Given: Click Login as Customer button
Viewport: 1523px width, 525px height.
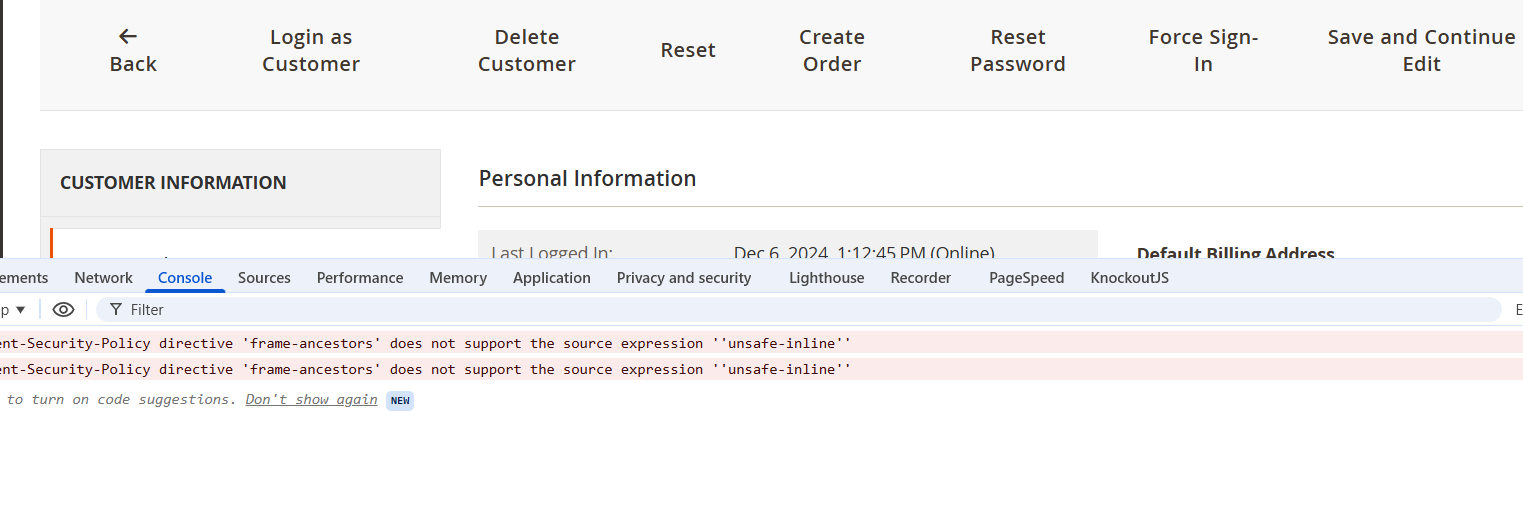Looking at the screenshot, I should [x=311, y=50].
